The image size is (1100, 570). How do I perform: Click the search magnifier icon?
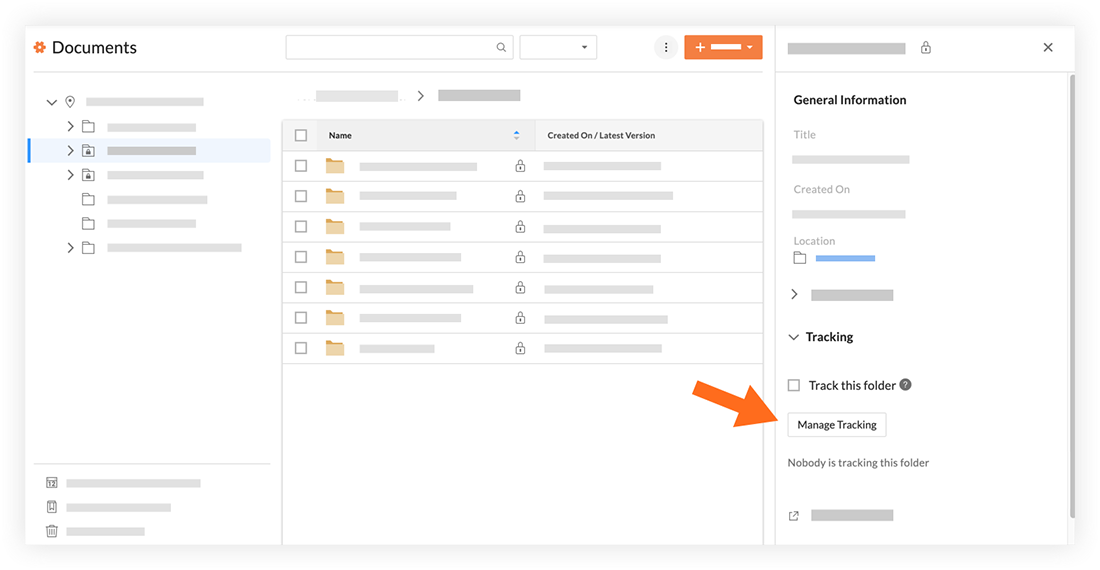click(x=501, y=48)
